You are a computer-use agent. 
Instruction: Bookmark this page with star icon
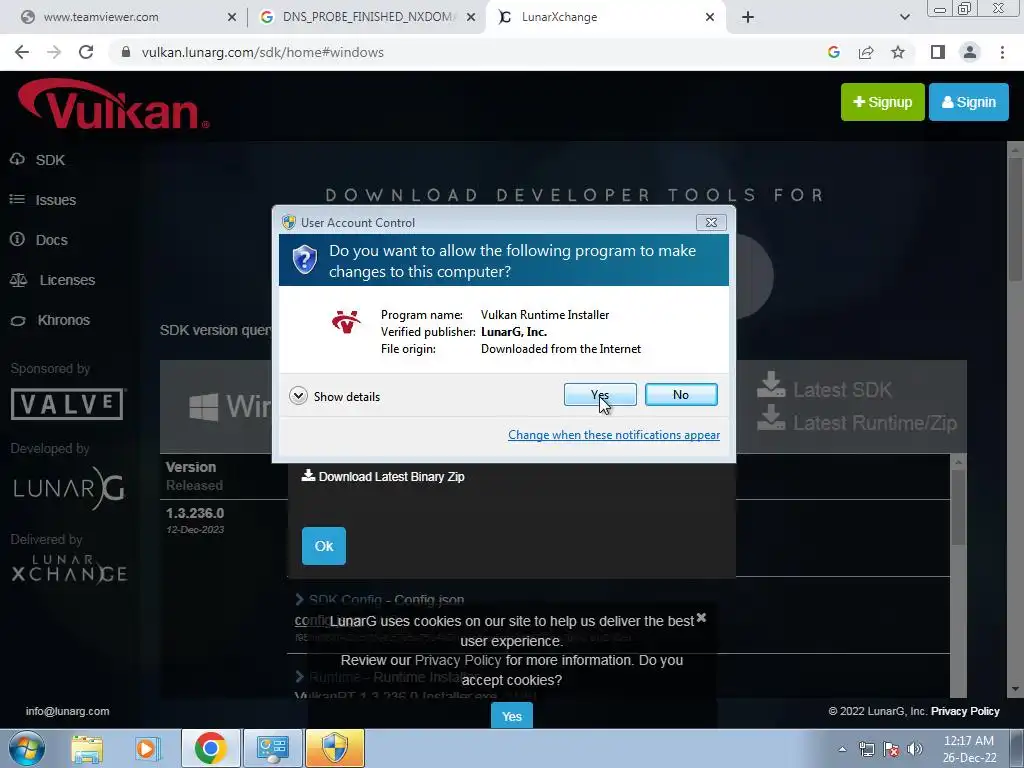pos(898,52)
